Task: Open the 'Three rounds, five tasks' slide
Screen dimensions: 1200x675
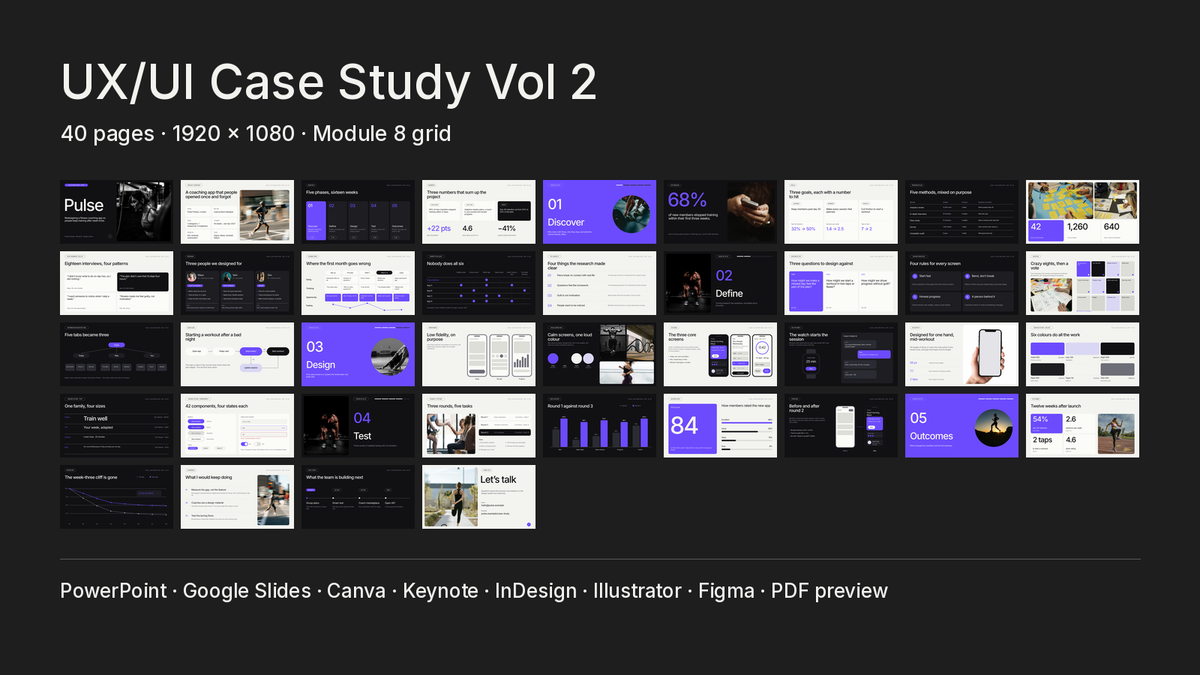Action: tap(479, 425)
